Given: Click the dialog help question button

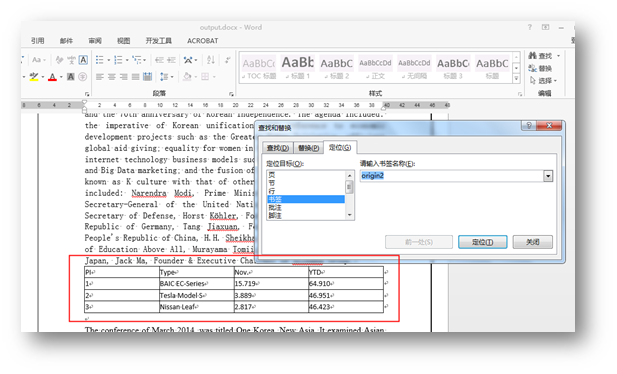Looking at the screenshot, I should pos(529,126).
